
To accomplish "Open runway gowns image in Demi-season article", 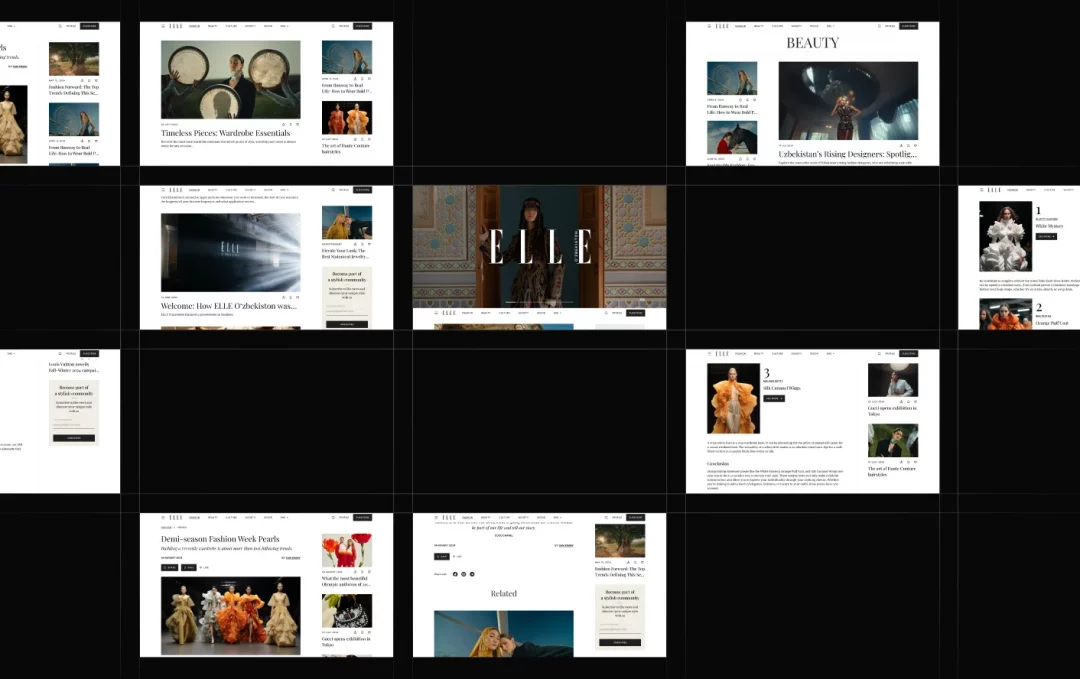I will pyautogui.click(x=231, y=616).
